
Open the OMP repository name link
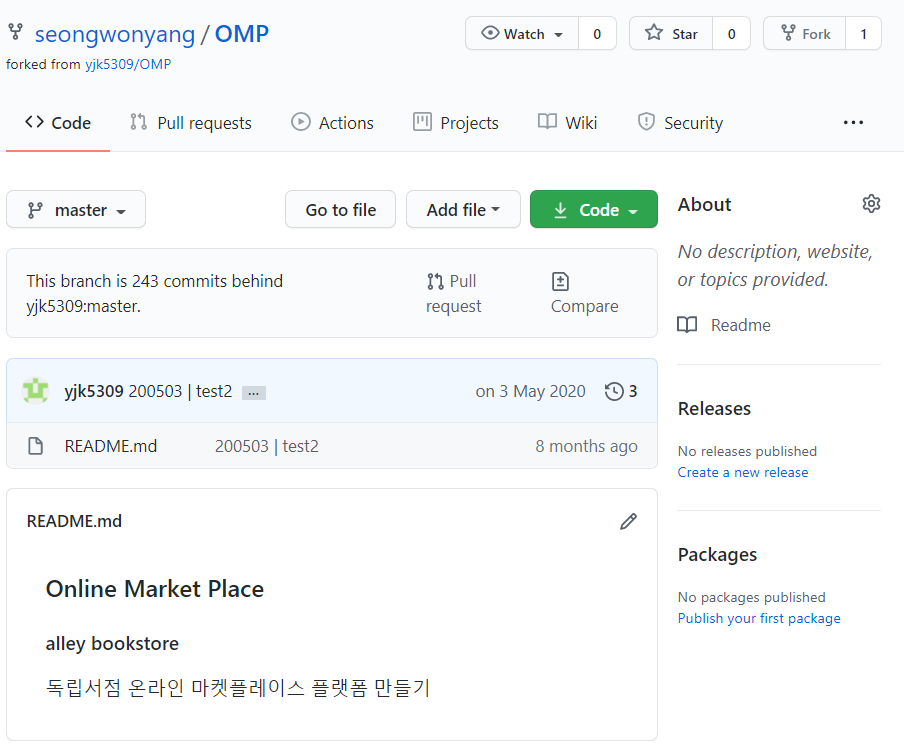point(242,34)
